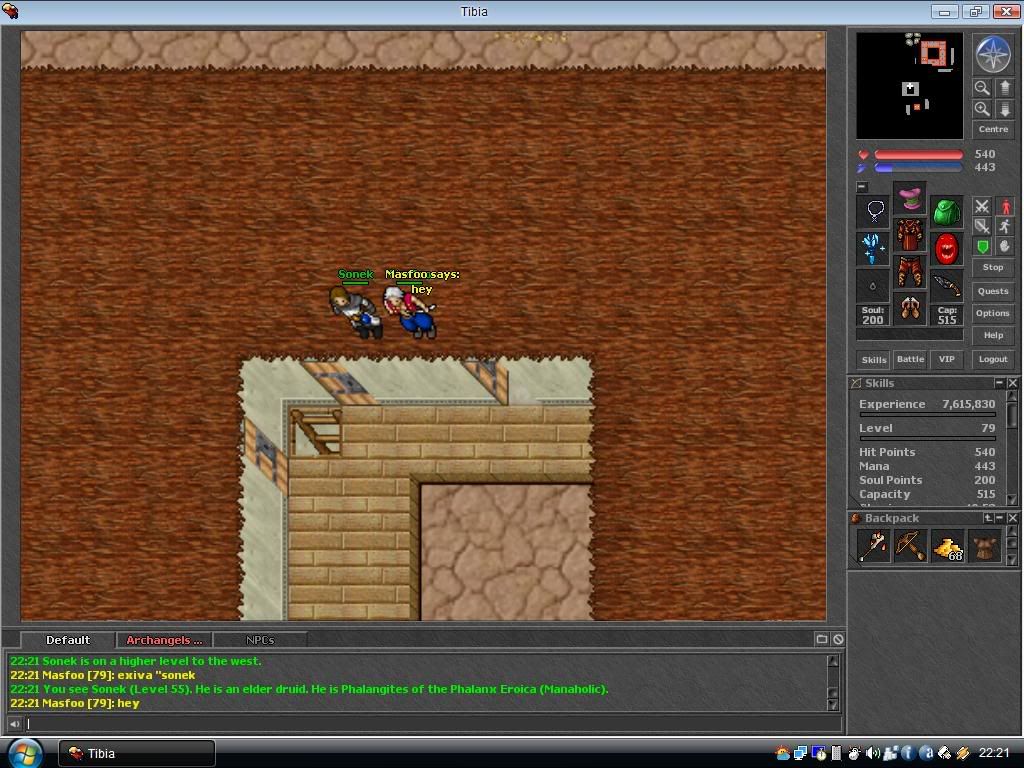Image resolution: width=1024 pixels, height=768 pixels.
Task: Select the pink hat in head slot
Action: 910,199
